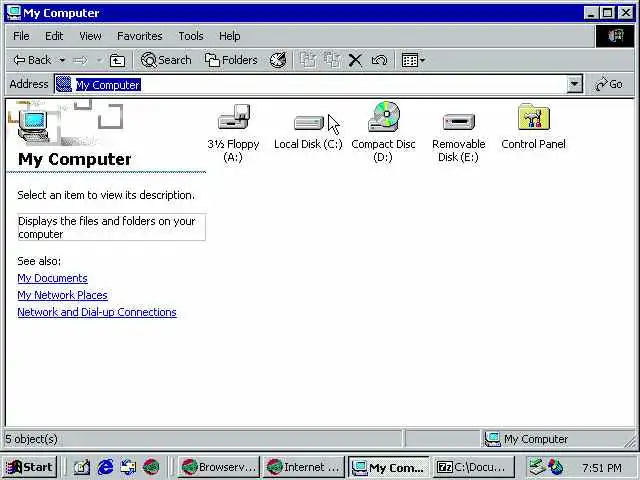Click the Search toolbar button
Image resolution: width=640 pixels, height=480 pixels.
166,60
